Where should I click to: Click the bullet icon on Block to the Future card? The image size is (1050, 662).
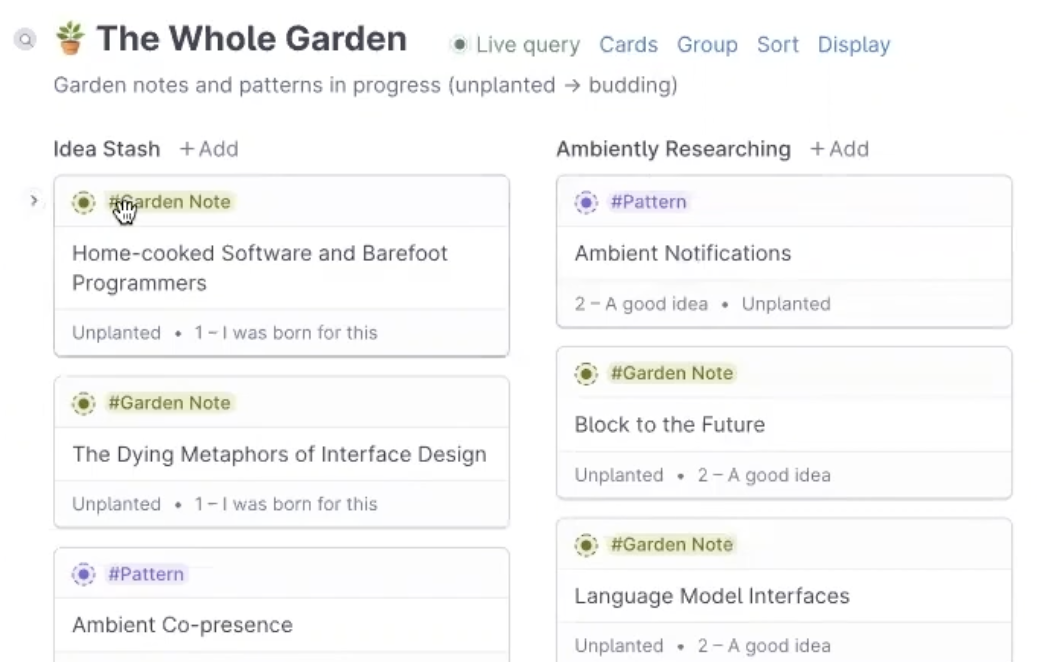[x=586, y=374]
